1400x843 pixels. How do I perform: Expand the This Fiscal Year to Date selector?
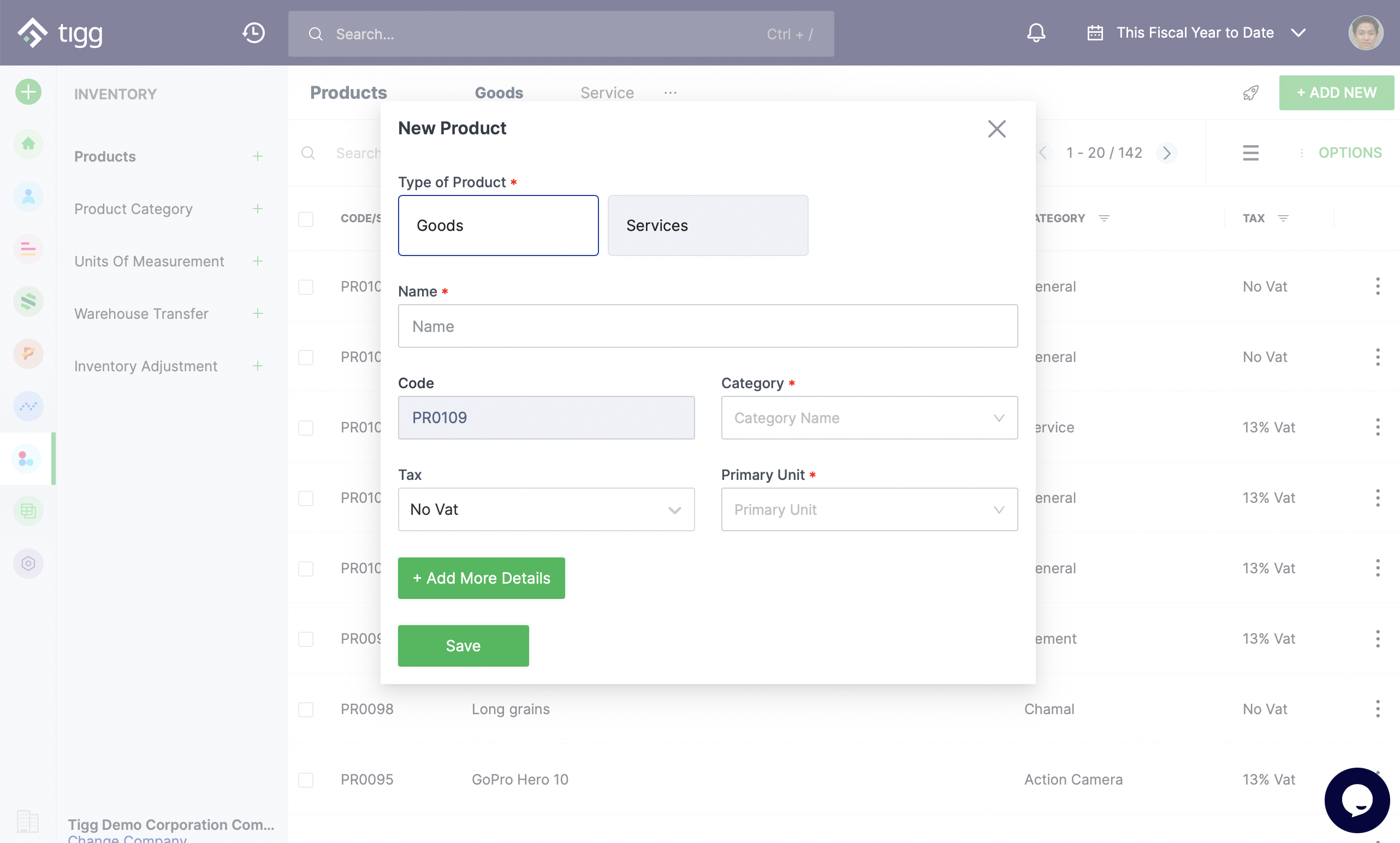(x=1299, y=32)
